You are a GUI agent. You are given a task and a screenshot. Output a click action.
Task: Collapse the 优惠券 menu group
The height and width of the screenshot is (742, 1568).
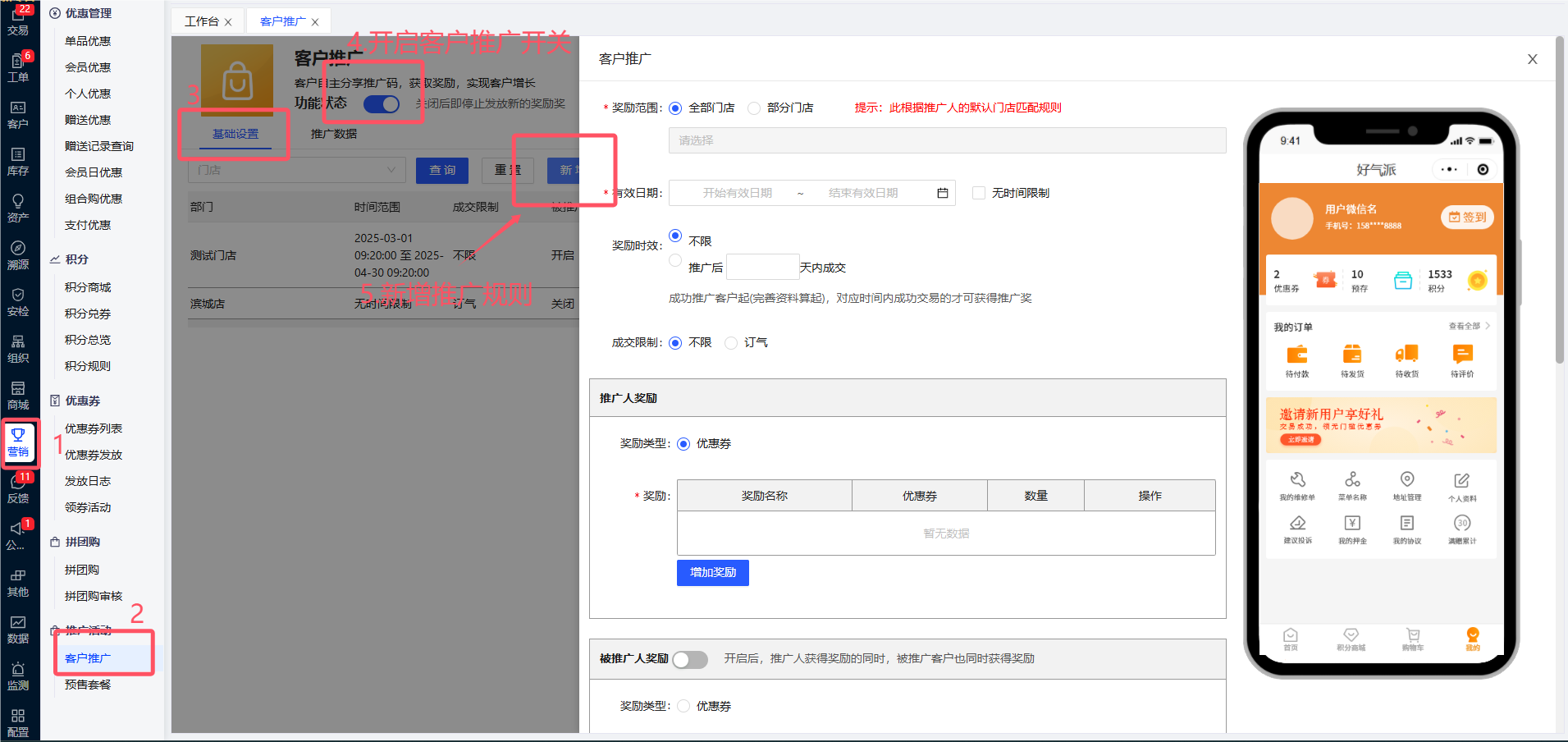click(x=82, y=401)
